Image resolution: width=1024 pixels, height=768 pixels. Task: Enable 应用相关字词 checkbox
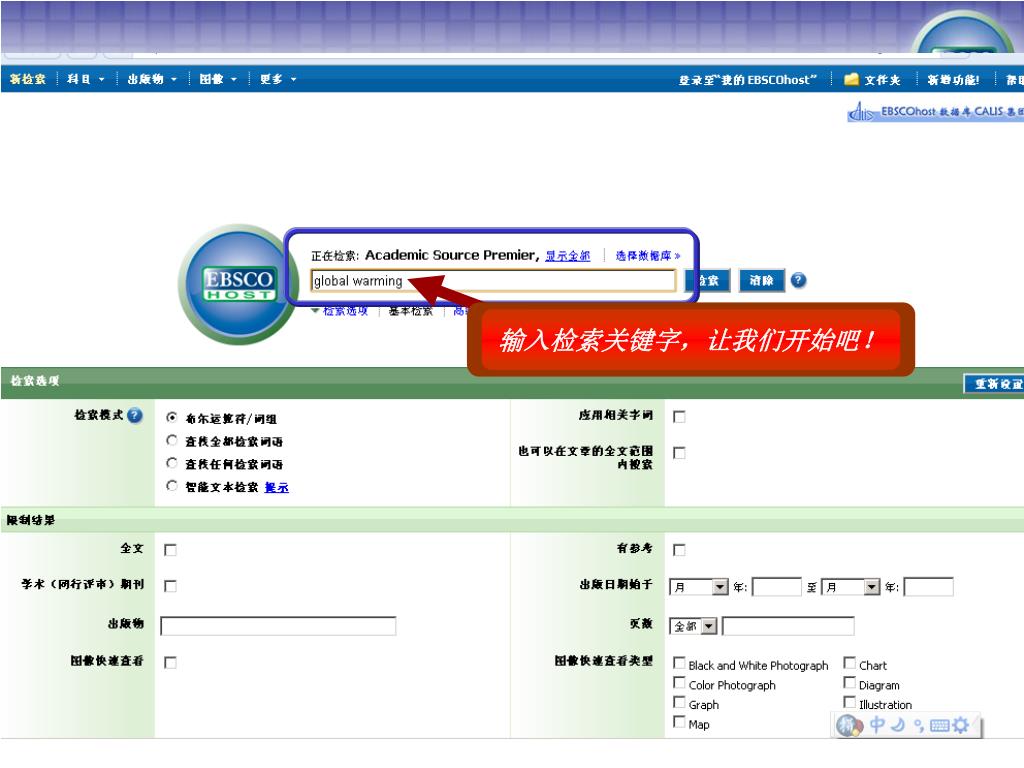click(x=679, y=417)
